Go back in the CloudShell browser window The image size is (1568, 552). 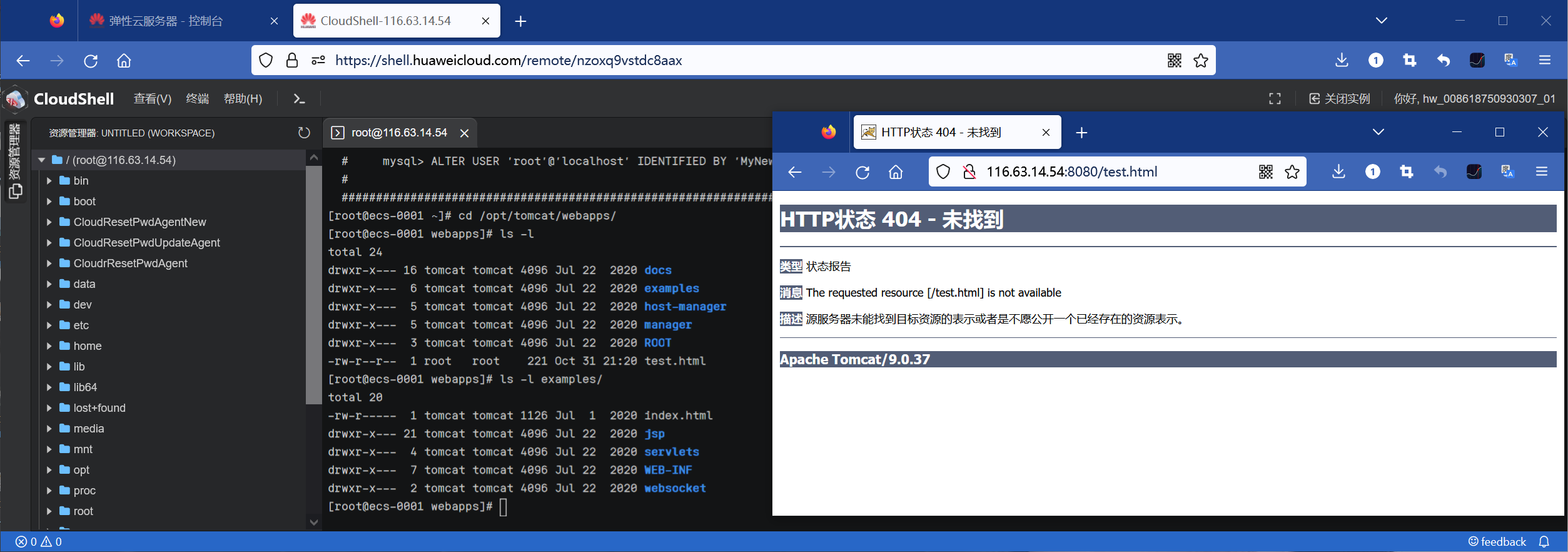tap(23, 61)
